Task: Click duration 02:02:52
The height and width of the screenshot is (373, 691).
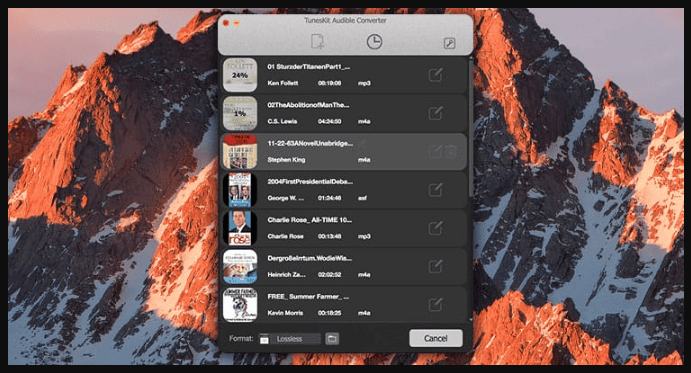Action: click(330, 275)
